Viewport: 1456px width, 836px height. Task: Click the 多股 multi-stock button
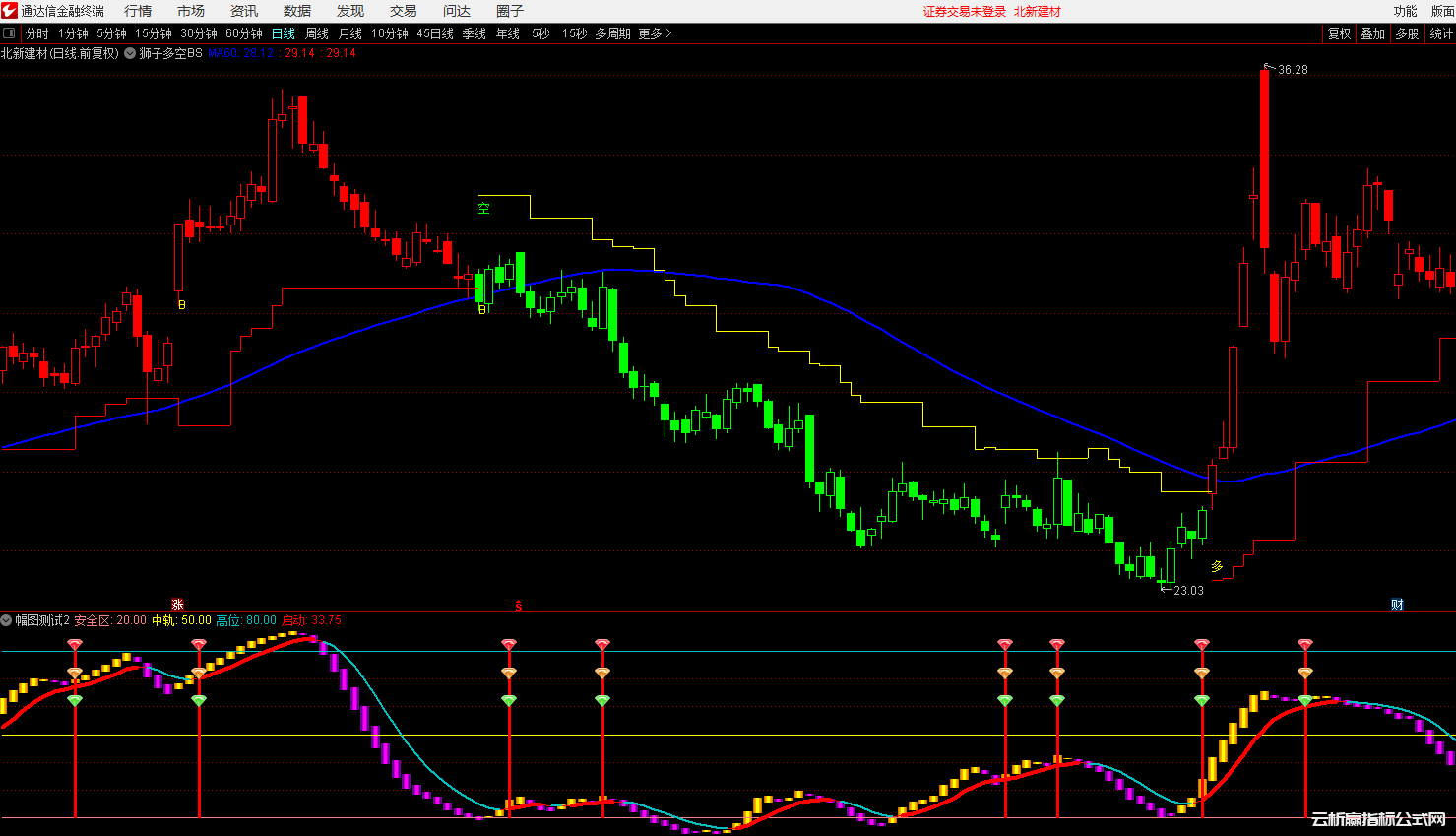pos(1407,33)
